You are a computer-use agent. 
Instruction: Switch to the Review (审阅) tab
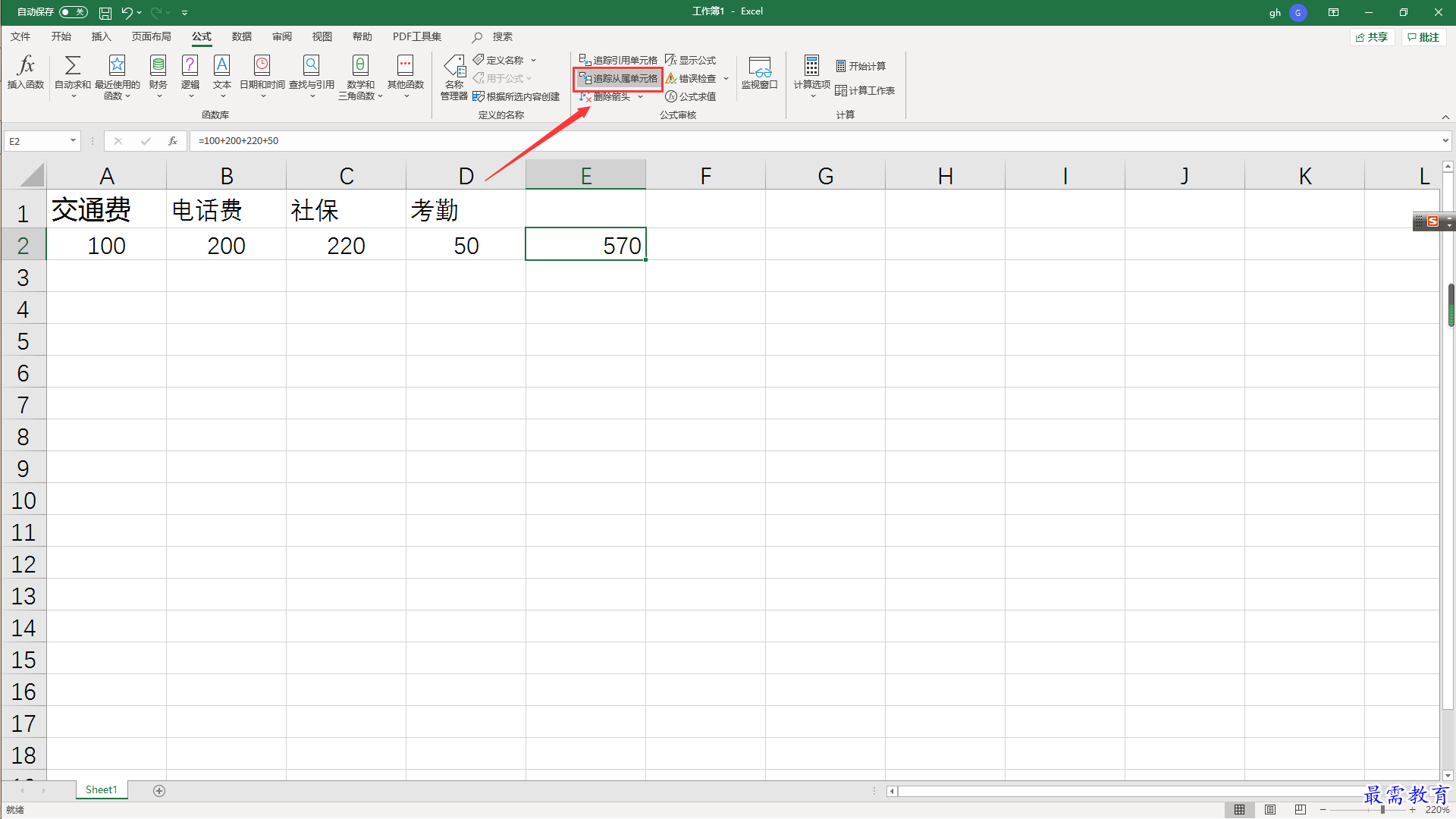(x=281, y=36)
